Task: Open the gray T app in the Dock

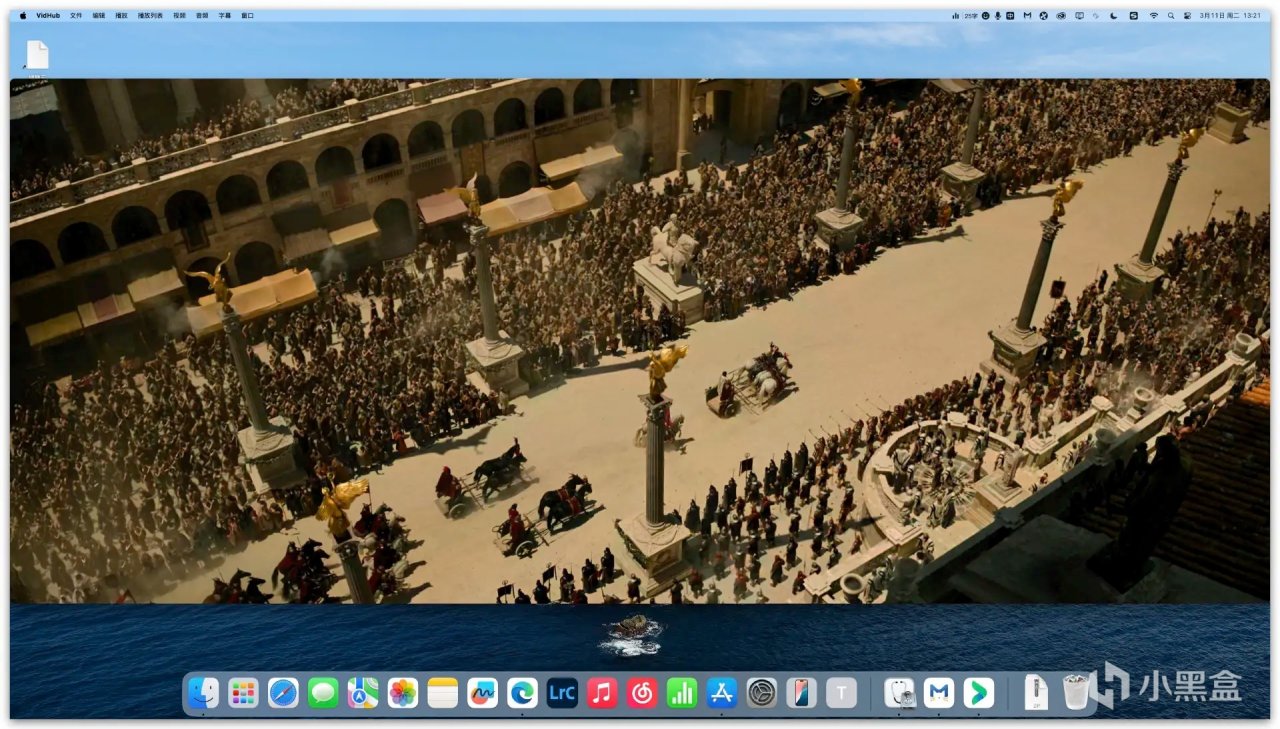Action: 841,692
